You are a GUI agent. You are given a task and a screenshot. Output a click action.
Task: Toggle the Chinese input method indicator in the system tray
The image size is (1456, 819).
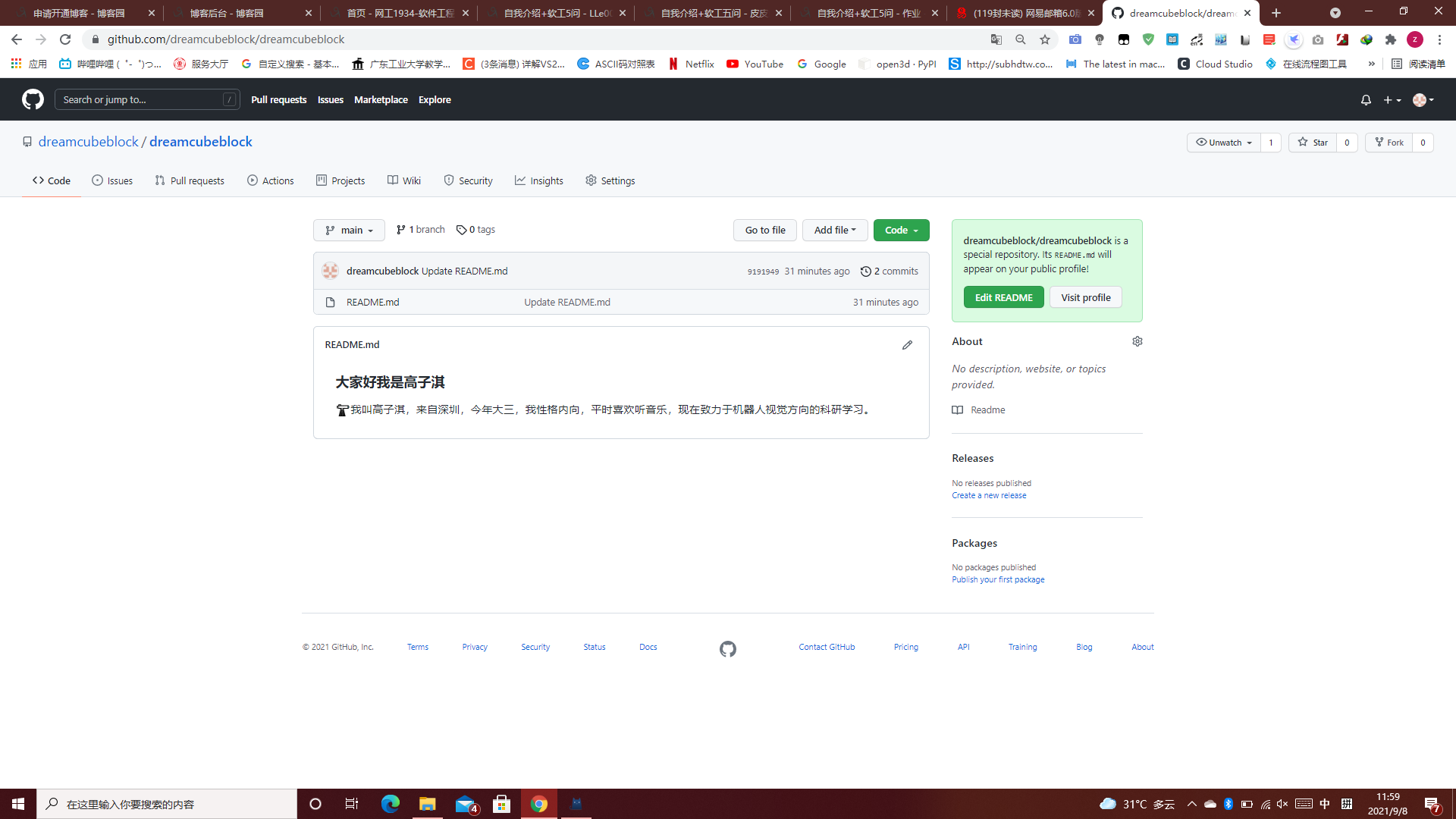click(1325, 804)
